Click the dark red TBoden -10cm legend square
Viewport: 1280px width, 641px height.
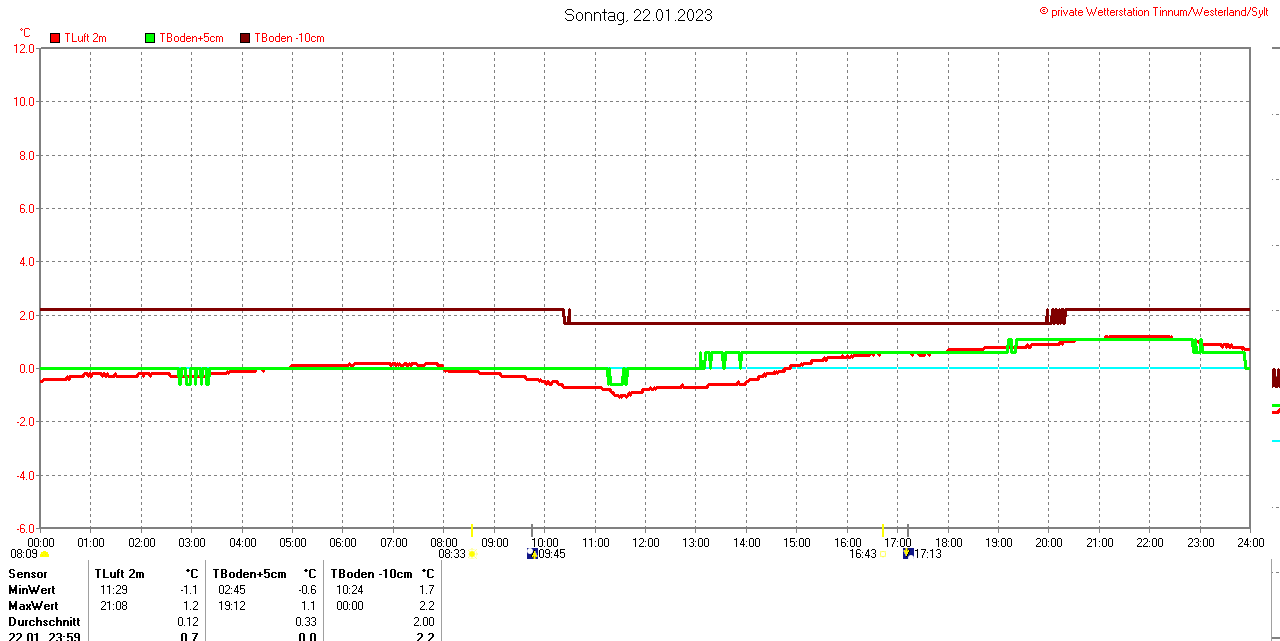coord(245,38)
